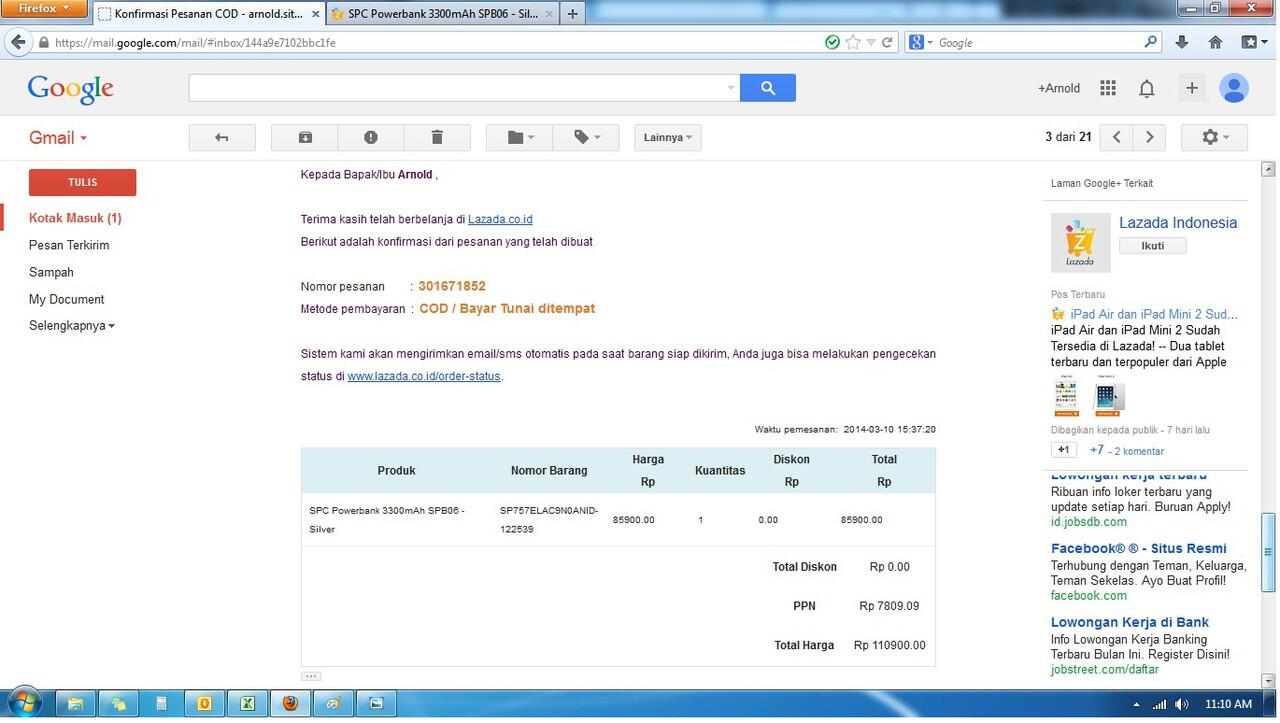Open the Sampah folder
Image resolution: width=1280 pixels, height=723 pixels.
pyautogui.click(x=51, y=272)
